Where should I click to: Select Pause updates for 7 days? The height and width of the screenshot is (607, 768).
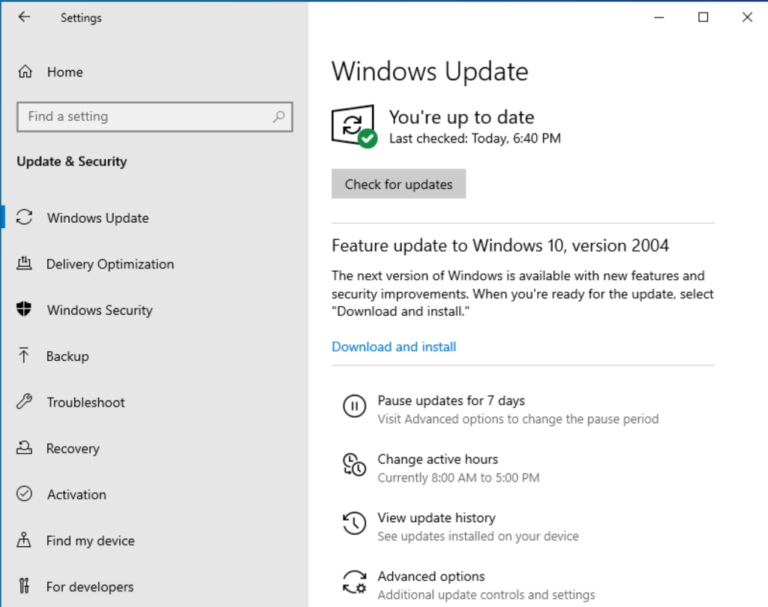click(x=451, y=401)
